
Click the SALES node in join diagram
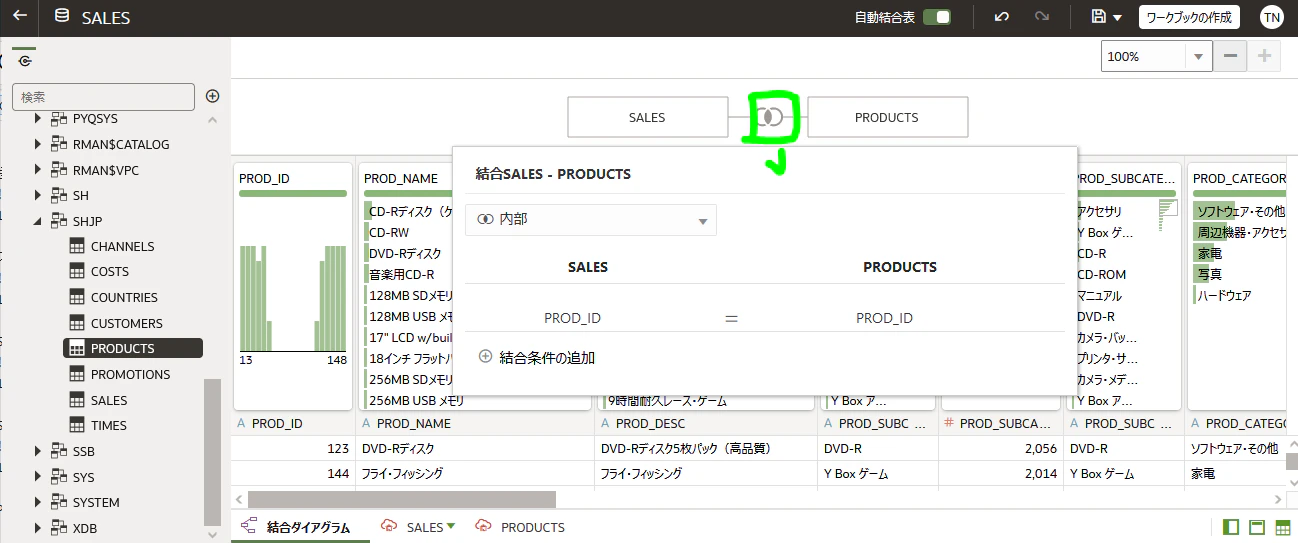click(647, 117)
